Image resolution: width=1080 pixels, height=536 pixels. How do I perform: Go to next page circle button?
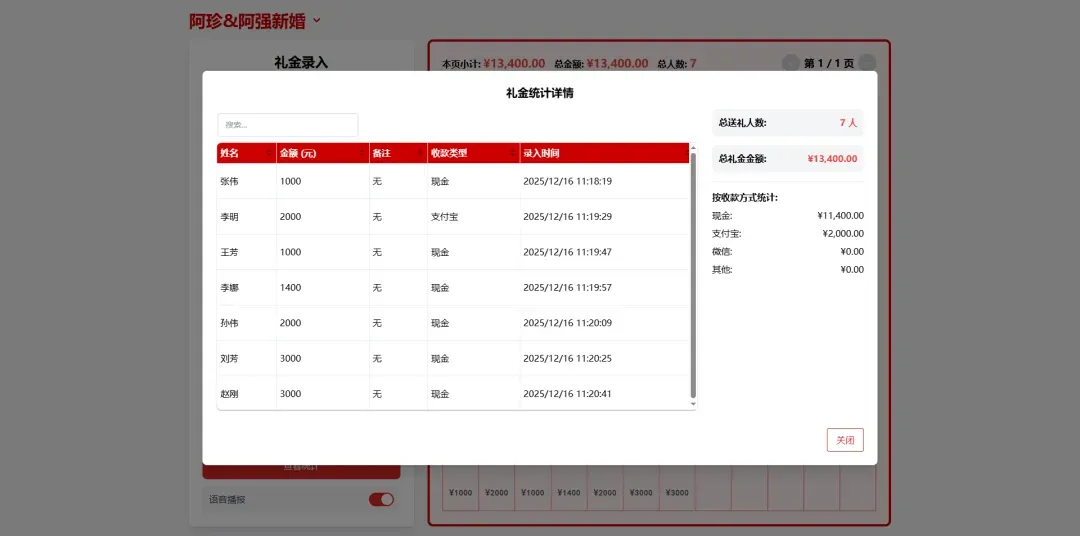point(868,63)
